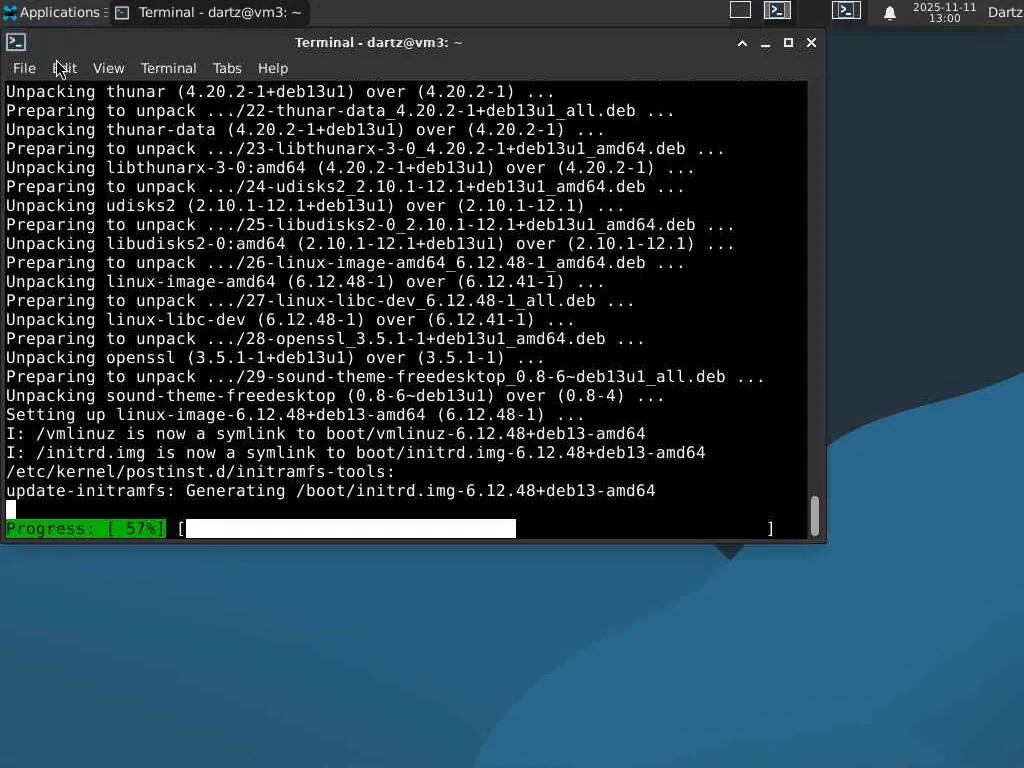Click the 'Unpacking thunar-data' line
Screen dimensions: 1024x768
pyautogui.click(x=305, y=129)
